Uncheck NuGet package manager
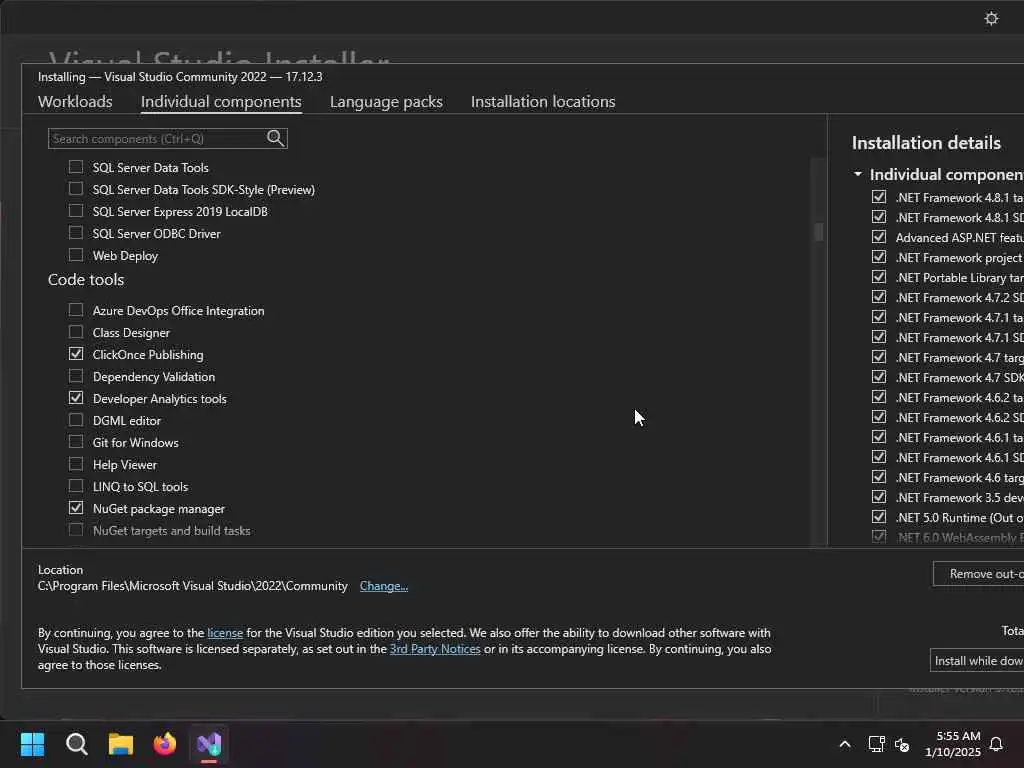Screen dimensions: 1024x768 point(76,507)
